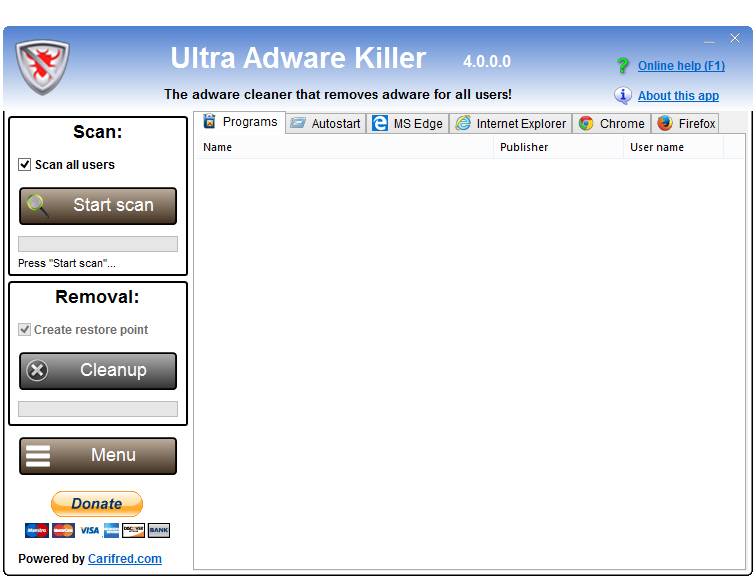Viewport: 756px width, 579px height.
Task: Click the green question mark help icon
Action: (x=622, y=66)
